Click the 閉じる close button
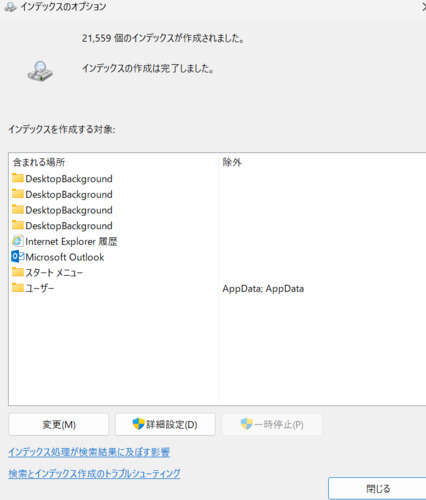This screenshot has height=500, width=426. (x=378, y=489)
